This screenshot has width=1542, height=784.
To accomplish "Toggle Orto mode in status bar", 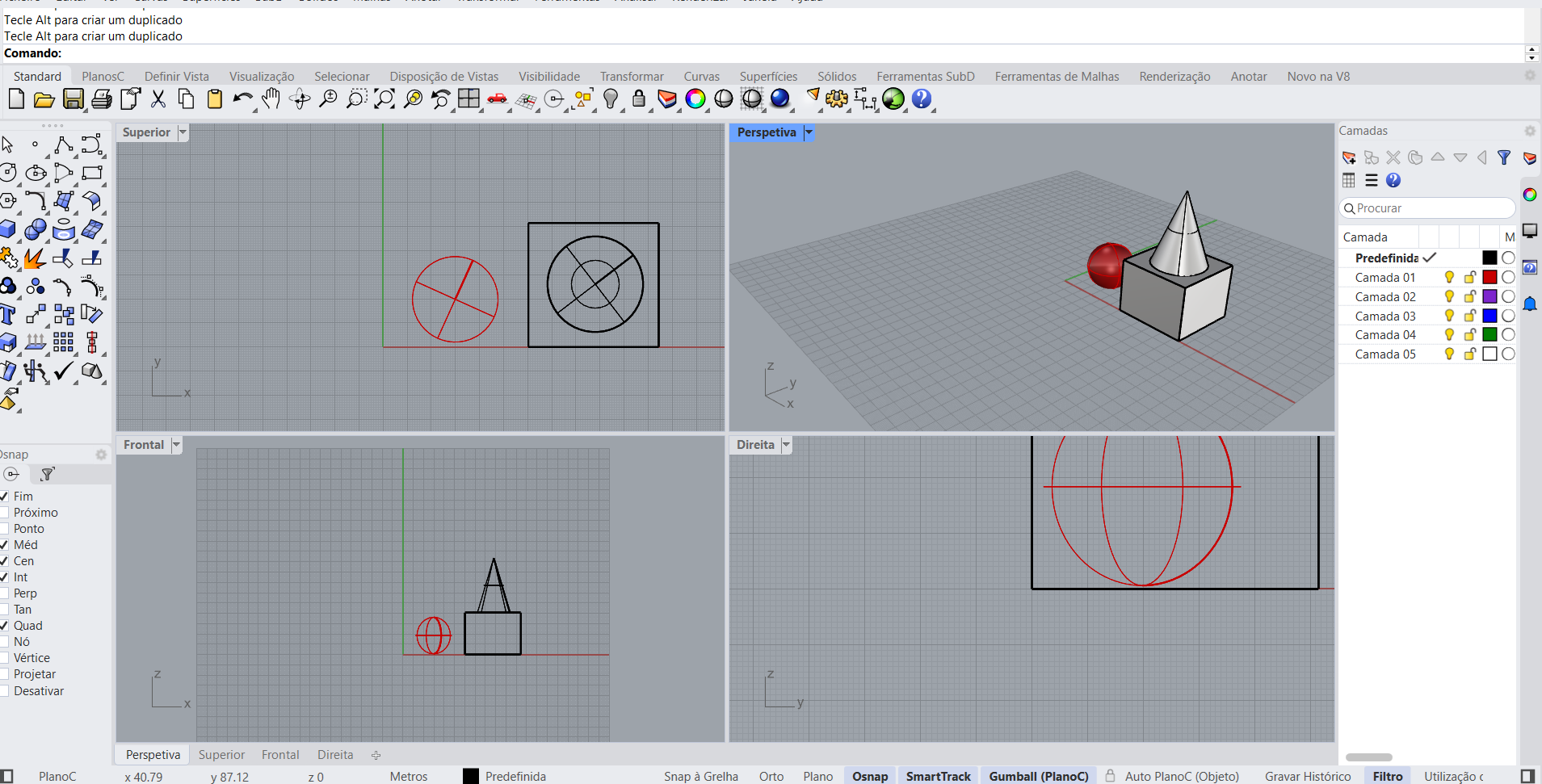I will tap(771, 776).
